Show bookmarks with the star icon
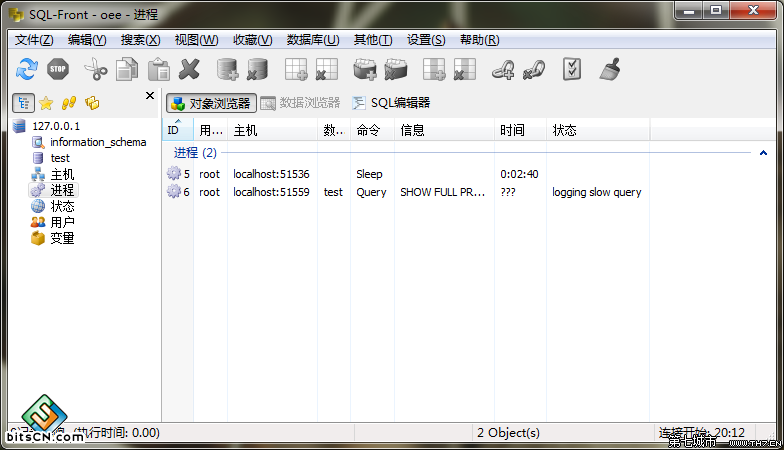This screenshot has width=784, height=450. [46, 103]
